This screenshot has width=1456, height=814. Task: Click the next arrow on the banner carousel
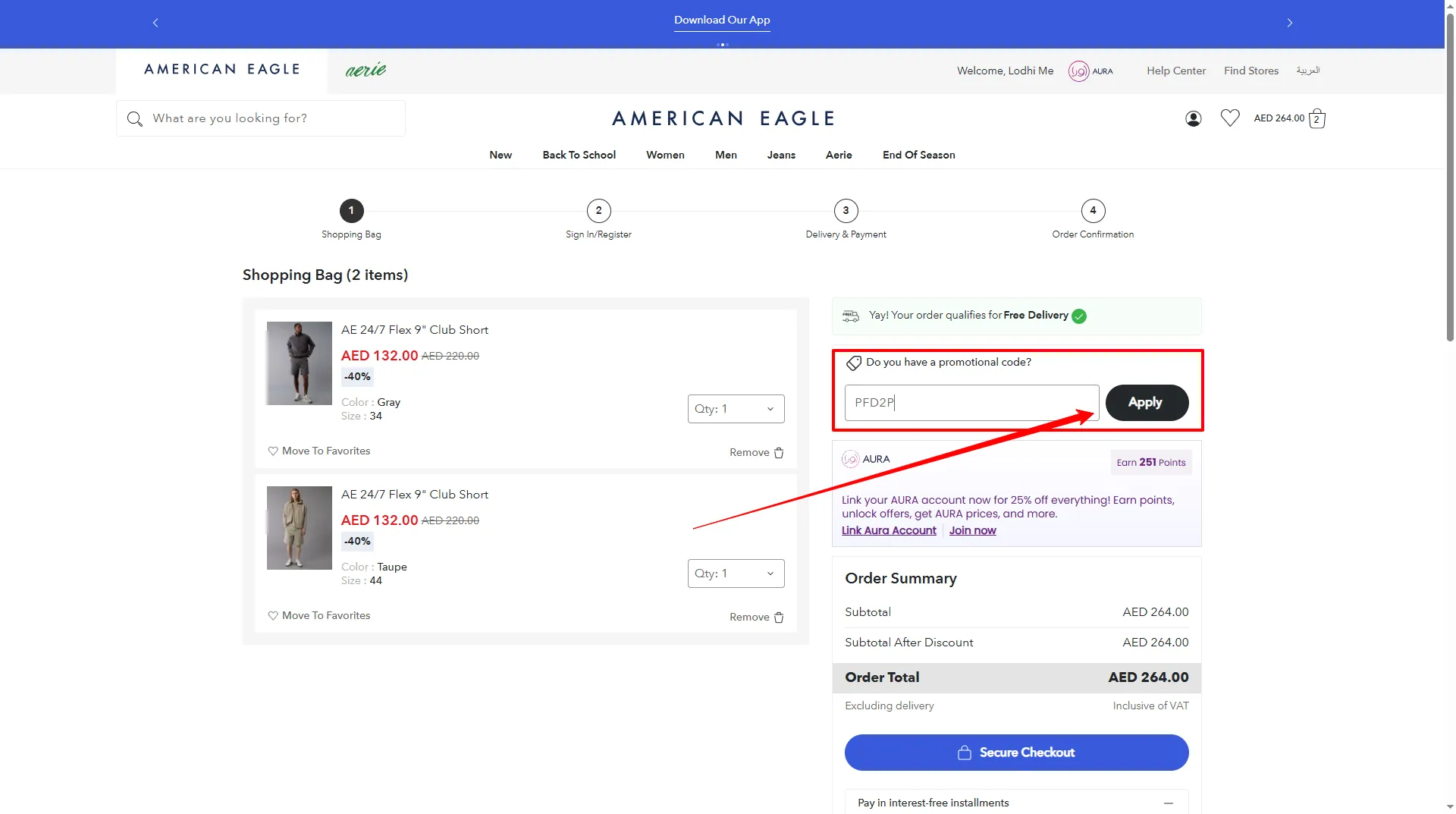pyautogui.click(x=1289, y=23)
